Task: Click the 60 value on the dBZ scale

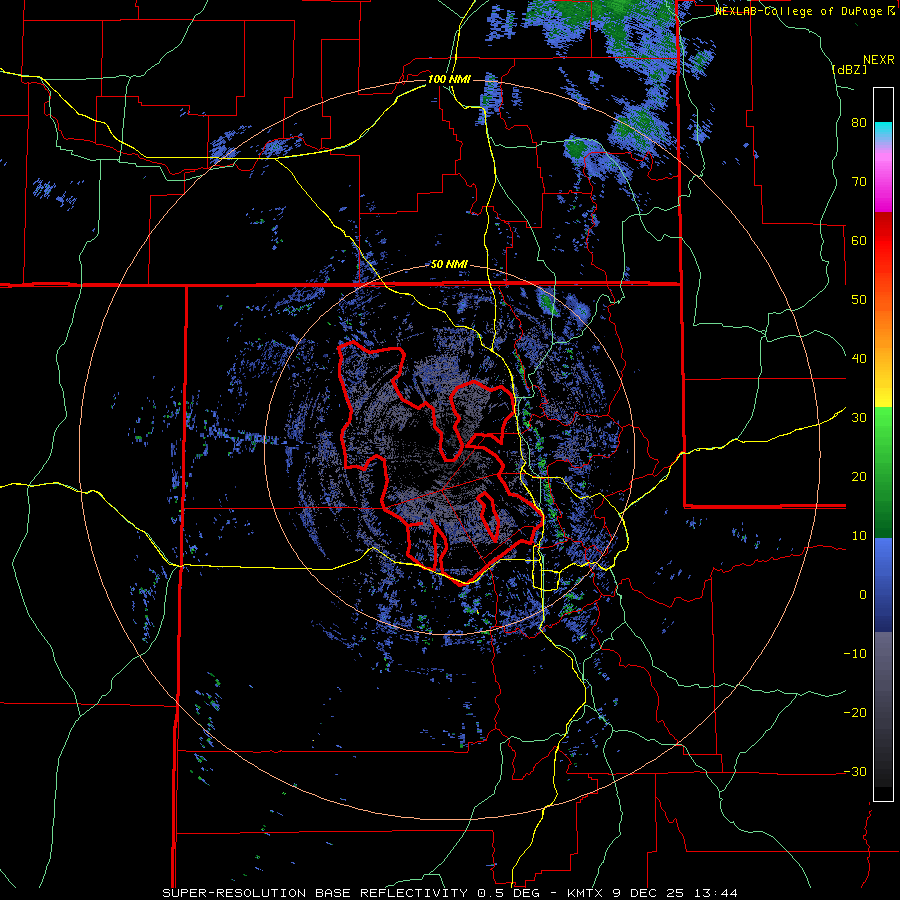Action: click(859, 241)
